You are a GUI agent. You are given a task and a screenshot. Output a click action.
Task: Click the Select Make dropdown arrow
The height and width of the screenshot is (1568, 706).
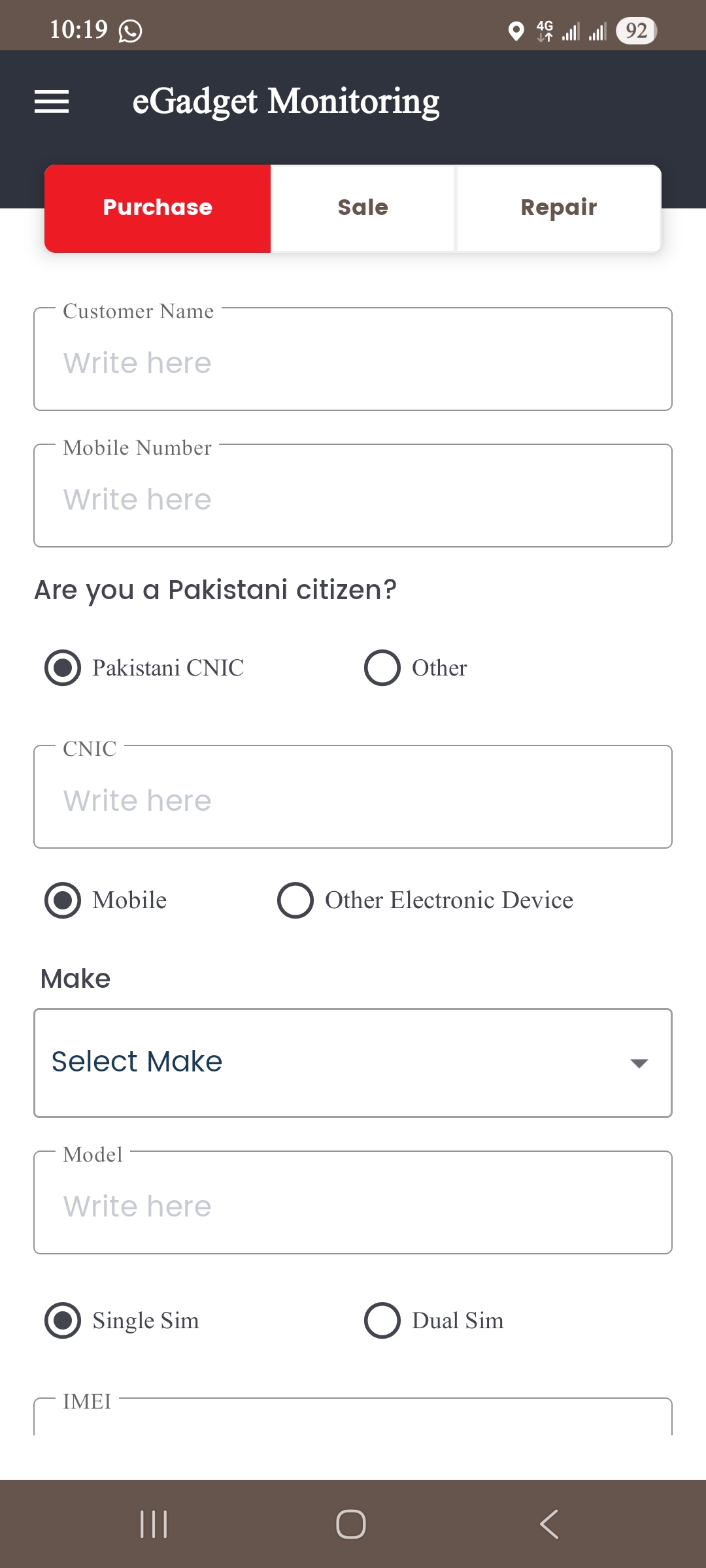coord(639,1063)
